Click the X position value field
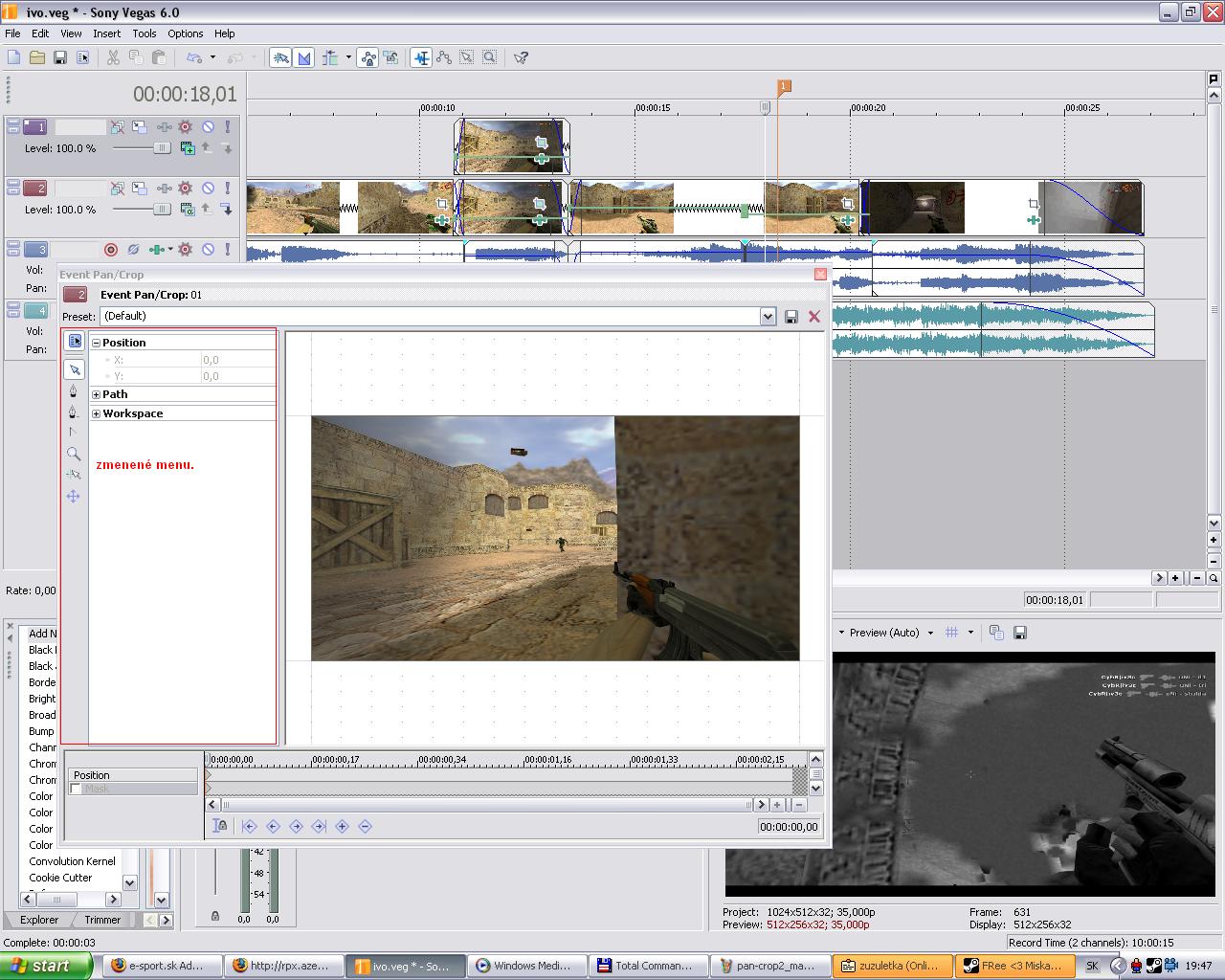 tap(237, 360)
